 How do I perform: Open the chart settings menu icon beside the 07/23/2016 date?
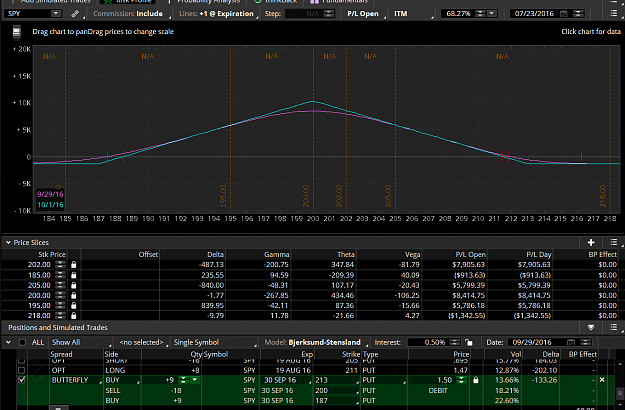point(614,14)
